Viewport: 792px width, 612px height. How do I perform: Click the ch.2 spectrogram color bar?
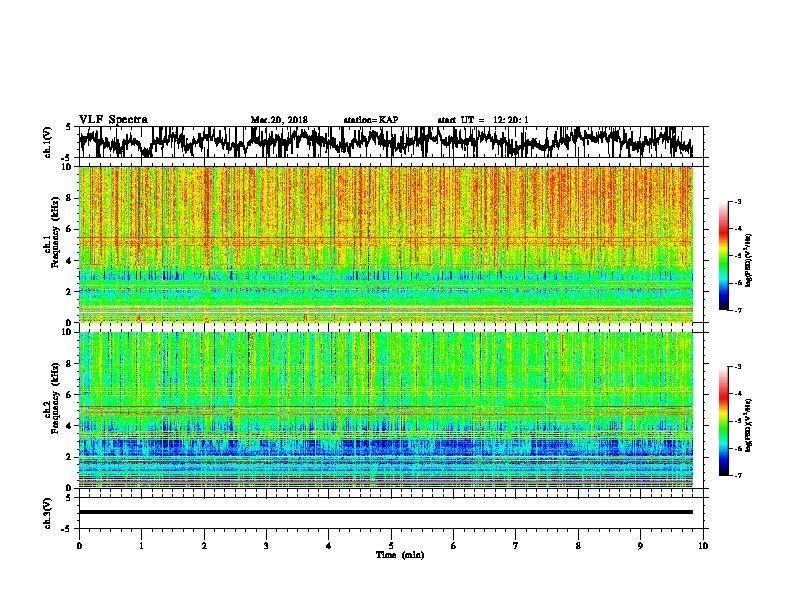(x=723, y=421)
